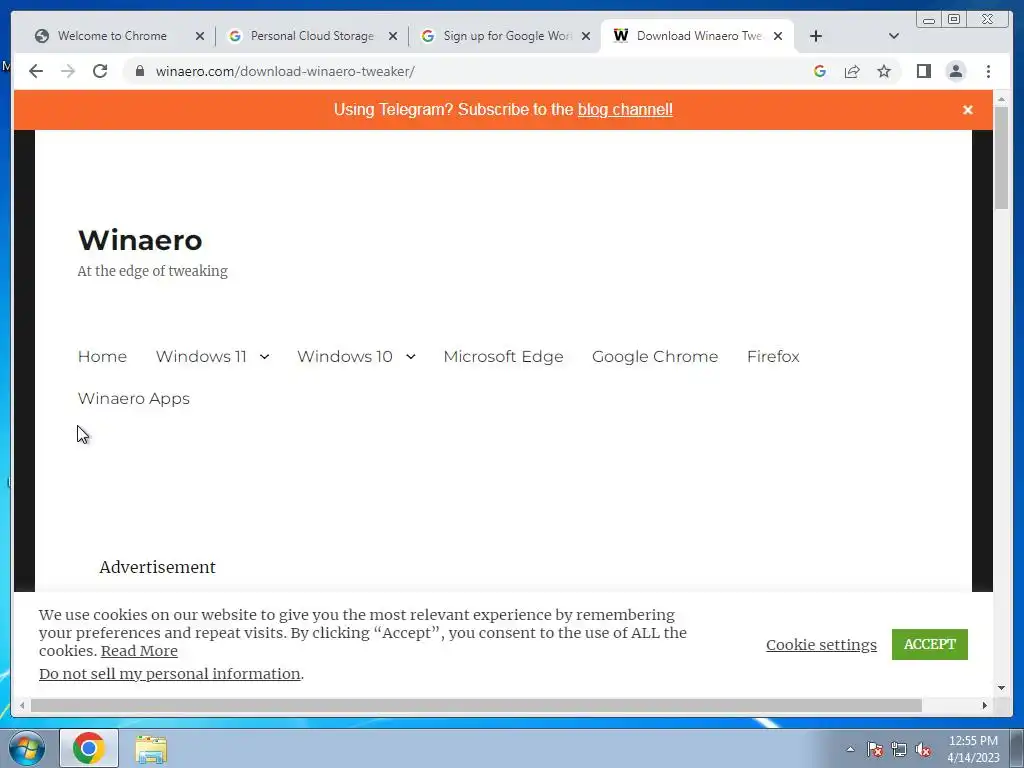Click the Google icon in address bar
Viewport: 1024px width, 768px height.
pyautogui.click(x=820, y=71)
